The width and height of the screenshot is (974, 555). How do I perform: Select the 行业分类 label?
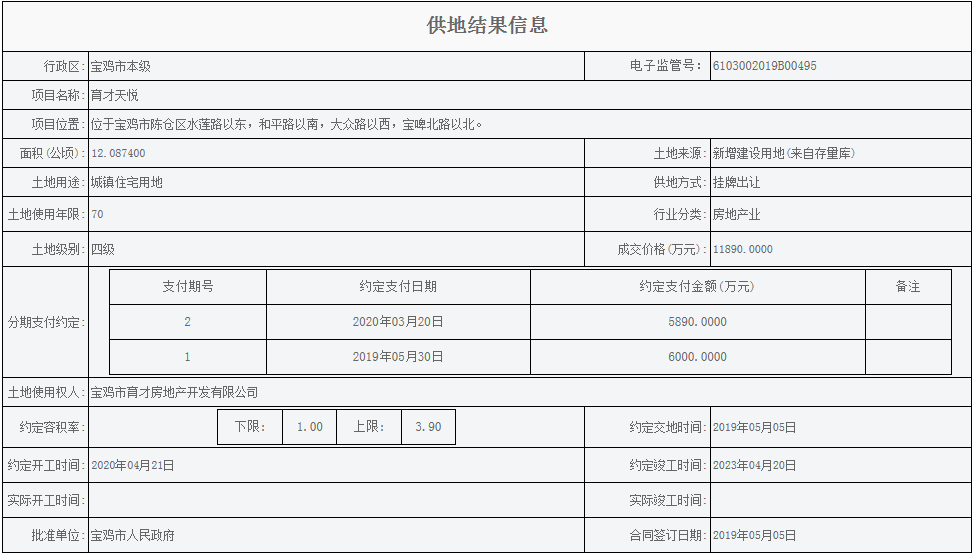[x=680, y=214]
